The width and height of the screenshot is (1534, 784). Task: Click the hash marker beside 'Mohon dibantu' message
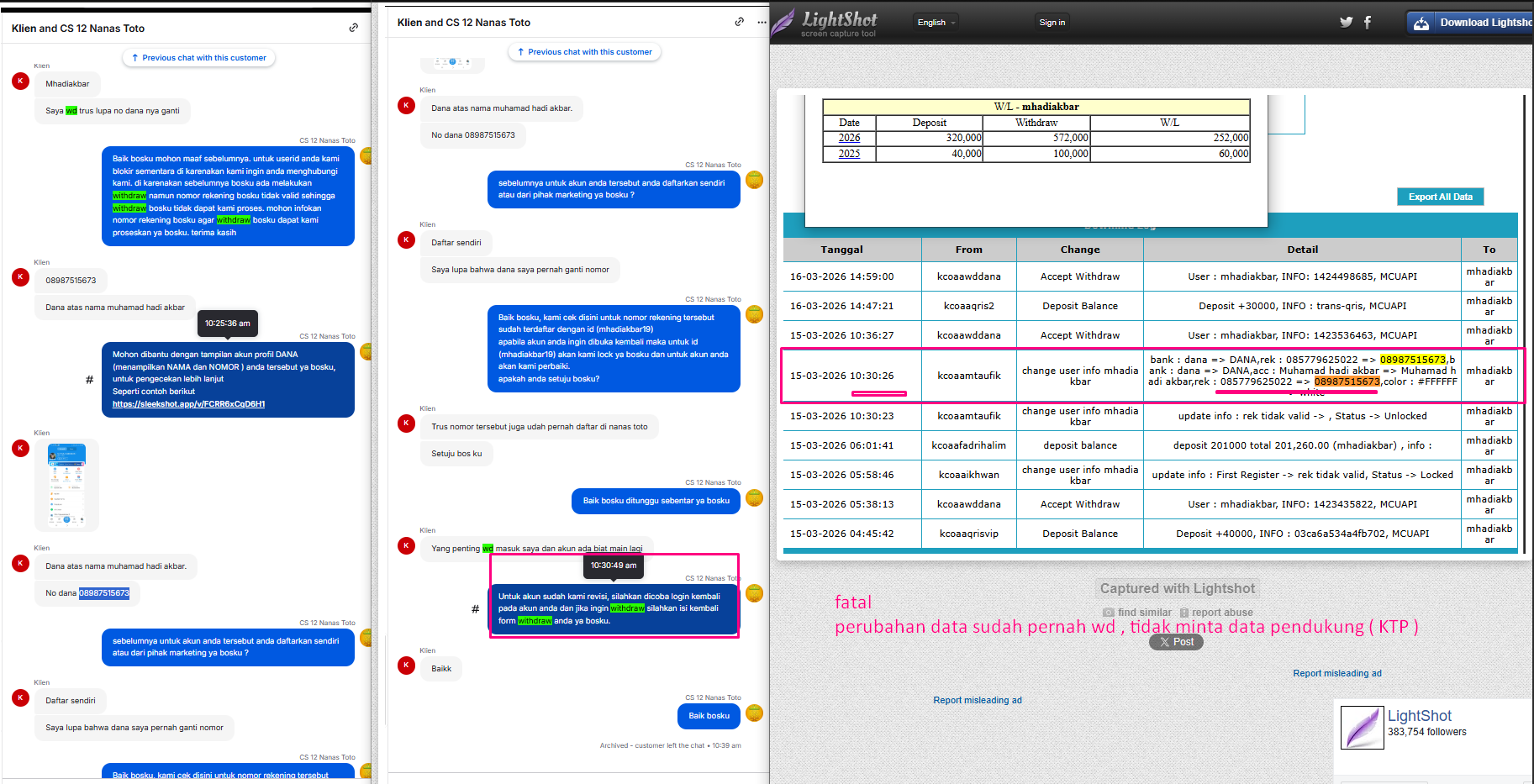click(89, 380)
